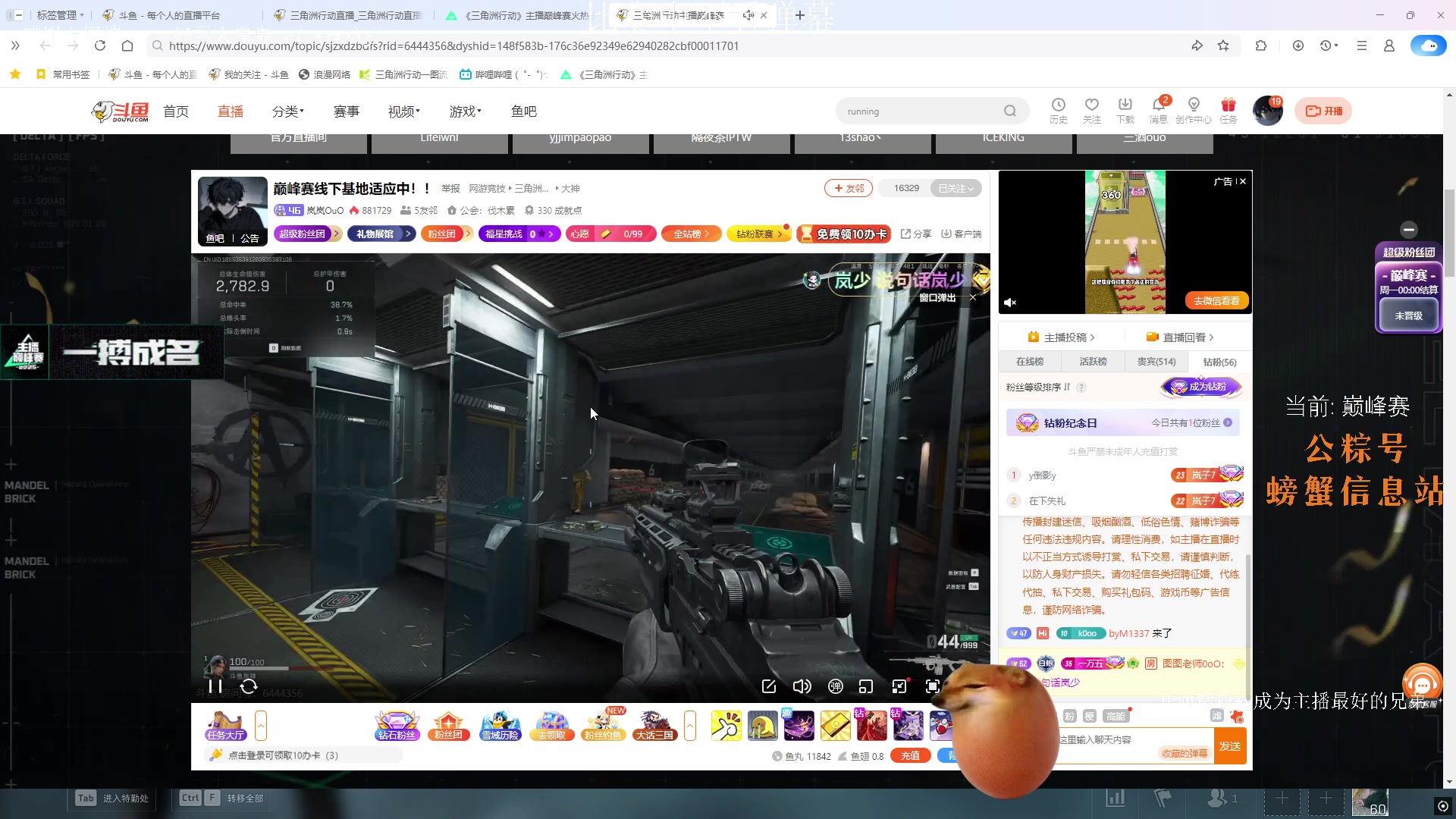The height and width of the screenshot is (819, 1456).
Task: Open 鱼吧 in Douyu navigation
Action: (x=524, y=111)
